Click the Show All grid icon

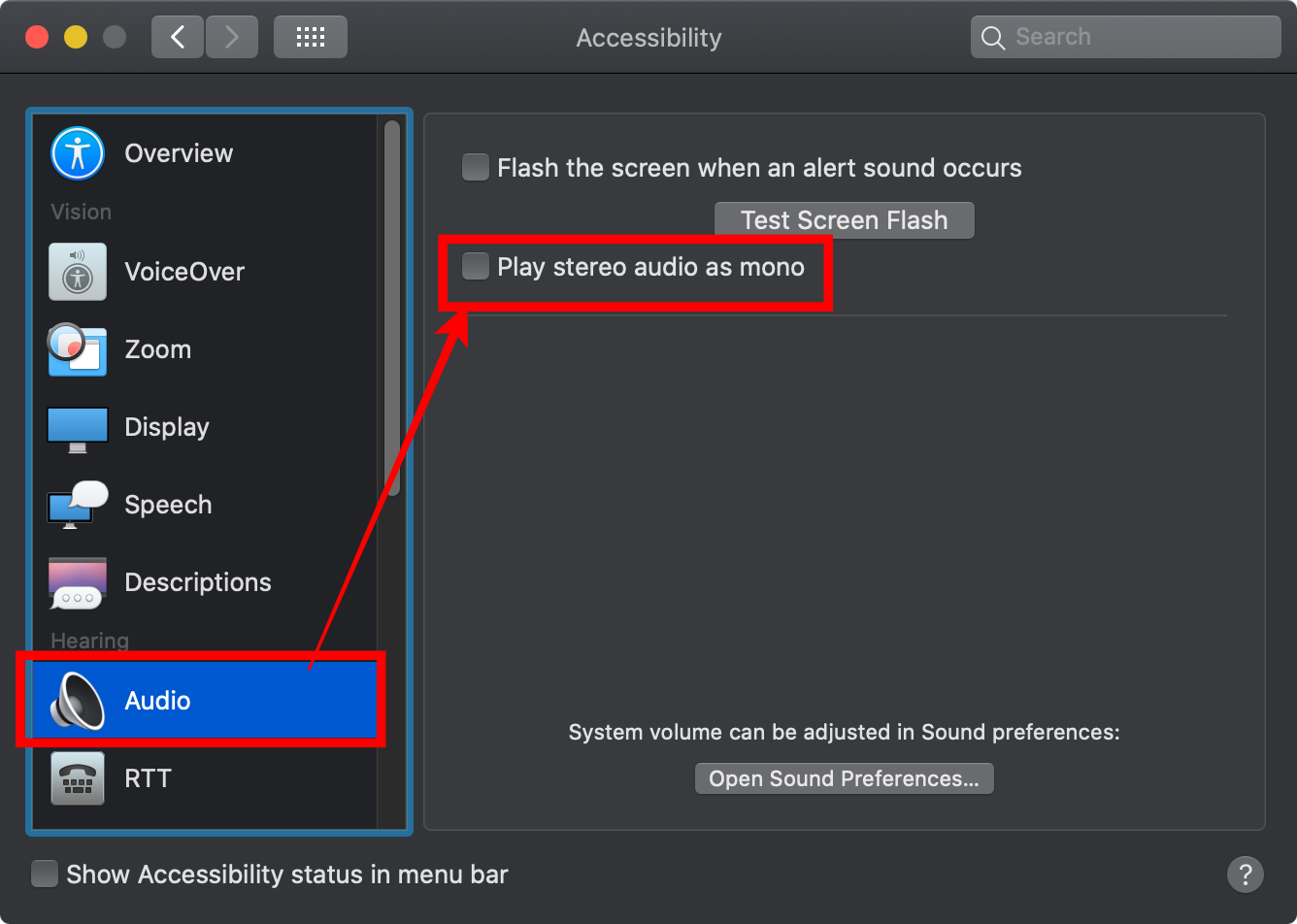(311, 37)
